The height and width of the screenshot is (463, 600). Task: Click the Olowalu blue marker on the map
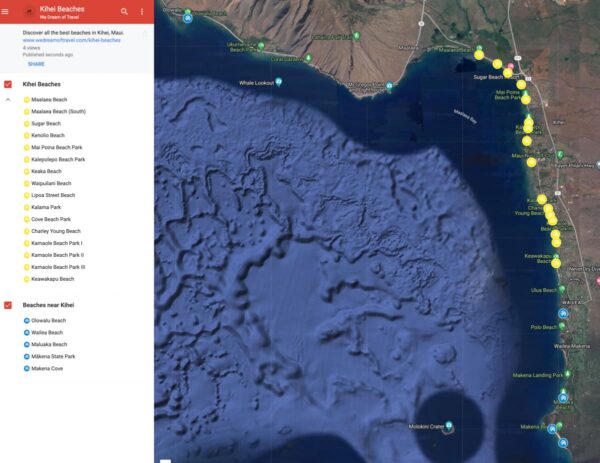pyautogui.click(x=188, y=17)
